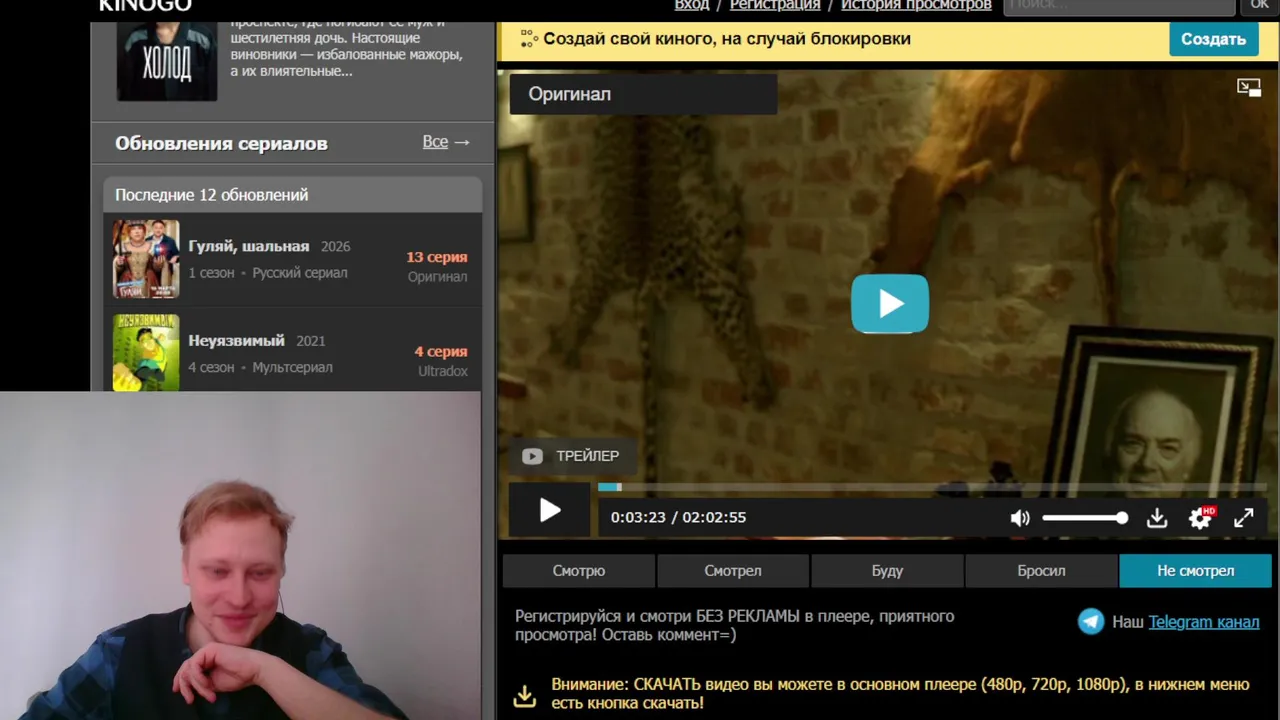Start playback with the control bar play icon
Screen dimensions: 1280x720
point(550,511)
